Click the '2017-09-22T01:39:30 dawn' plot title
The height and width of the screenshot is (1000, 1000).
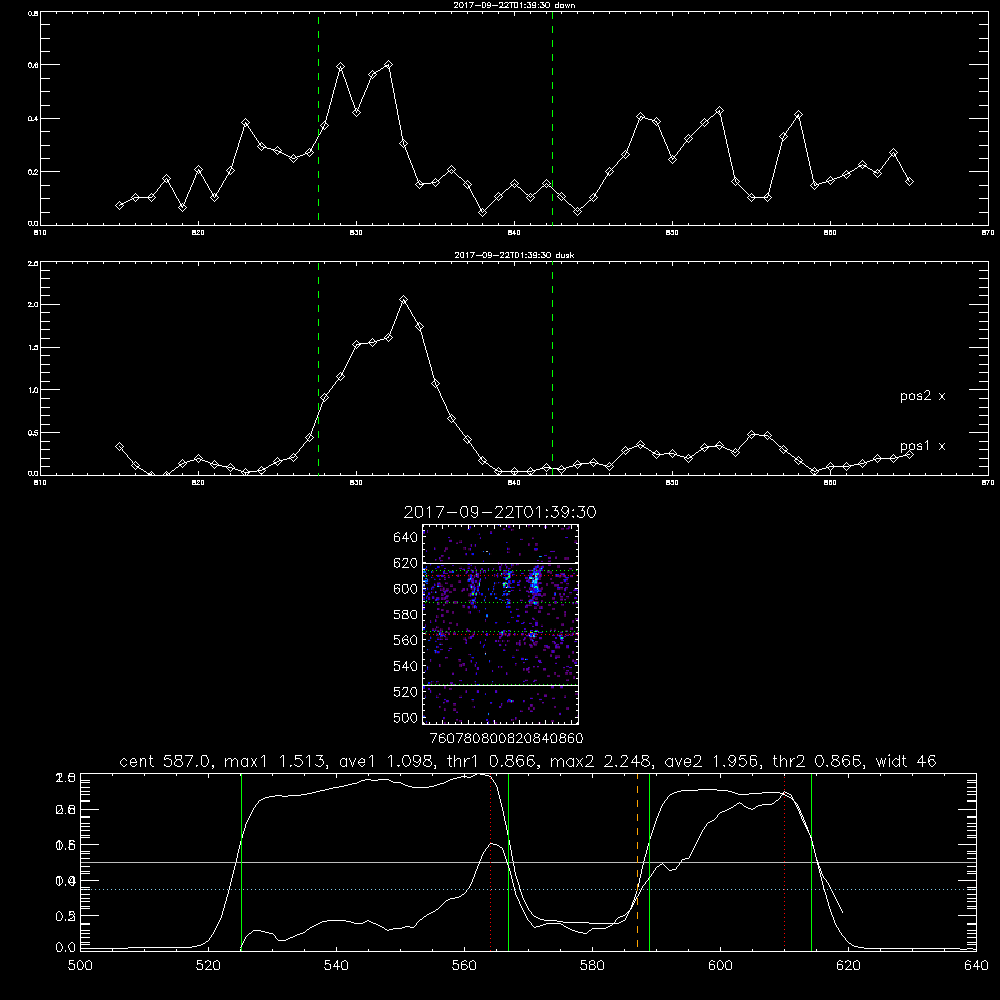[514, 5]
